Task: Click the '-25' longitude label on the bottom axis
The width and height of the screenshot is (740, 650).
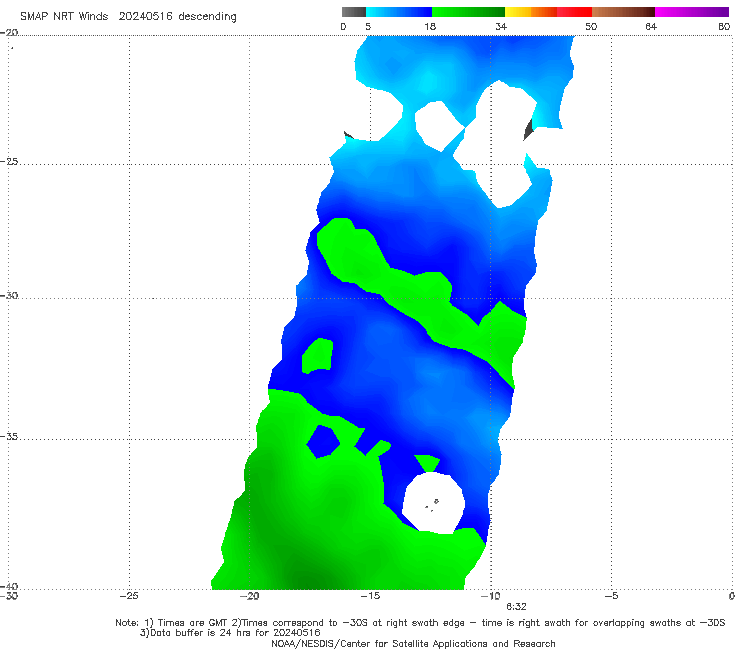Action: pyautogui.click(x=129, y=596)
